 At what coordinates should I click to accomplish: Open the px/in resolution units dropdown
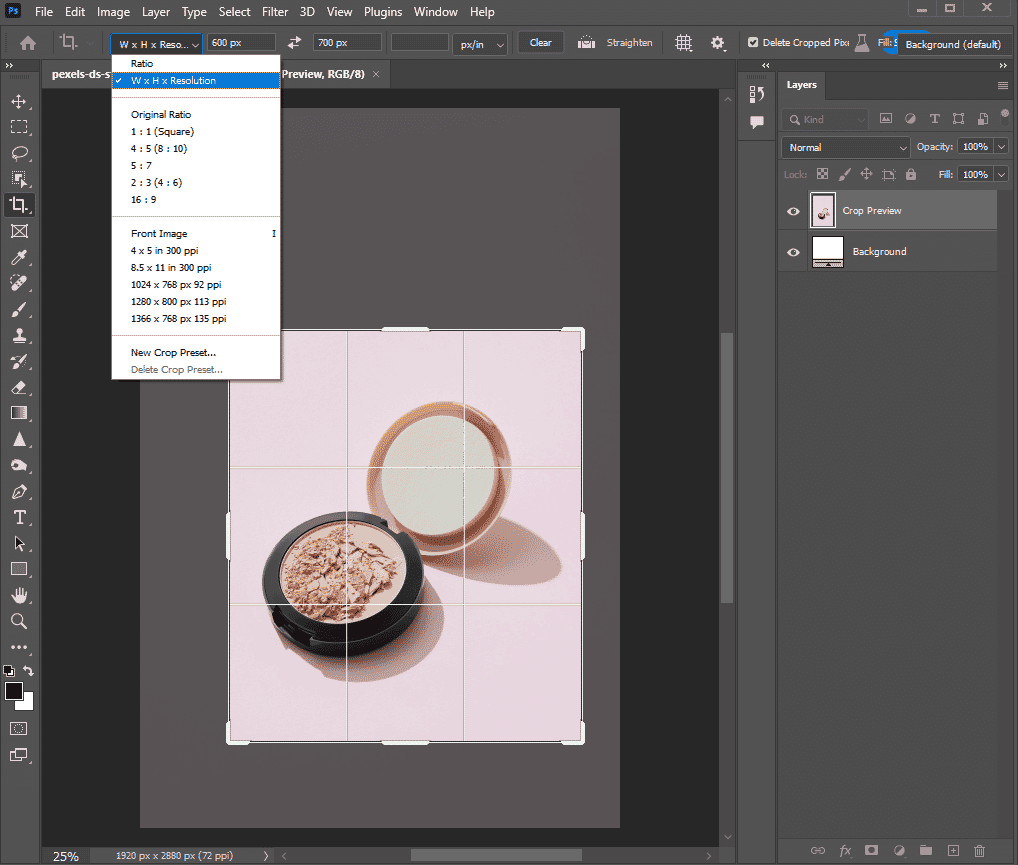(481, 43)
